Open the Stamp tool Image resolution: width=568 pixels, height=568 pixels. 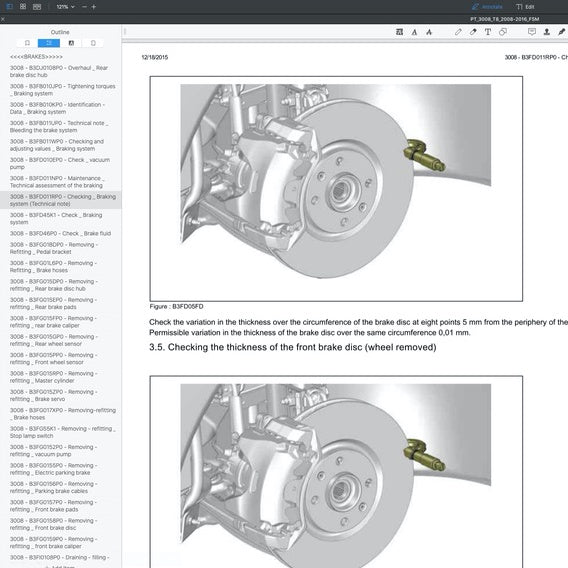click(547, 32)
